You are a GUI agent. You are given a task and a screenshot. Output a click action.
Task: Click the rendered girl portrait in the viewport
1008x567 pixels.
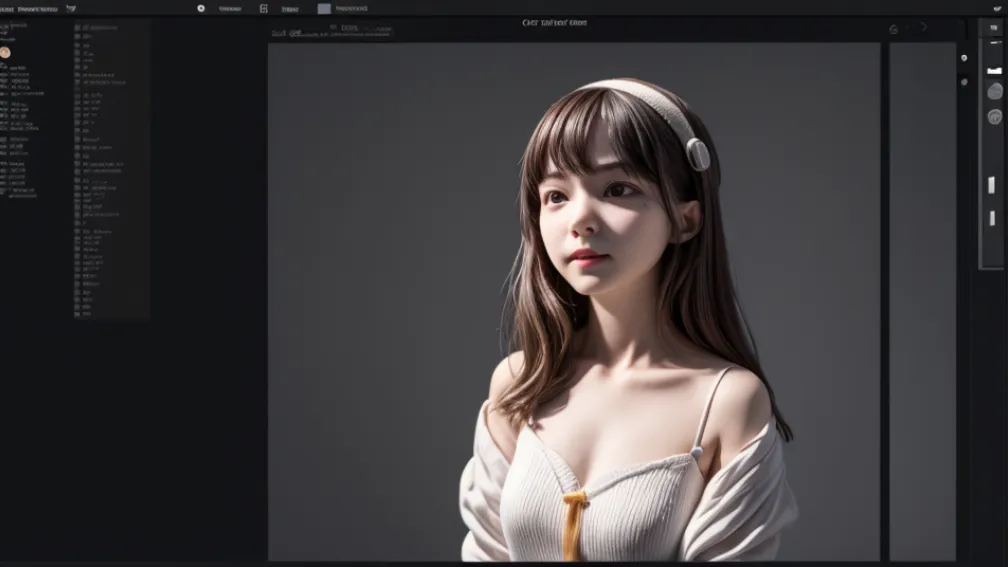click(x=627, y=320)
